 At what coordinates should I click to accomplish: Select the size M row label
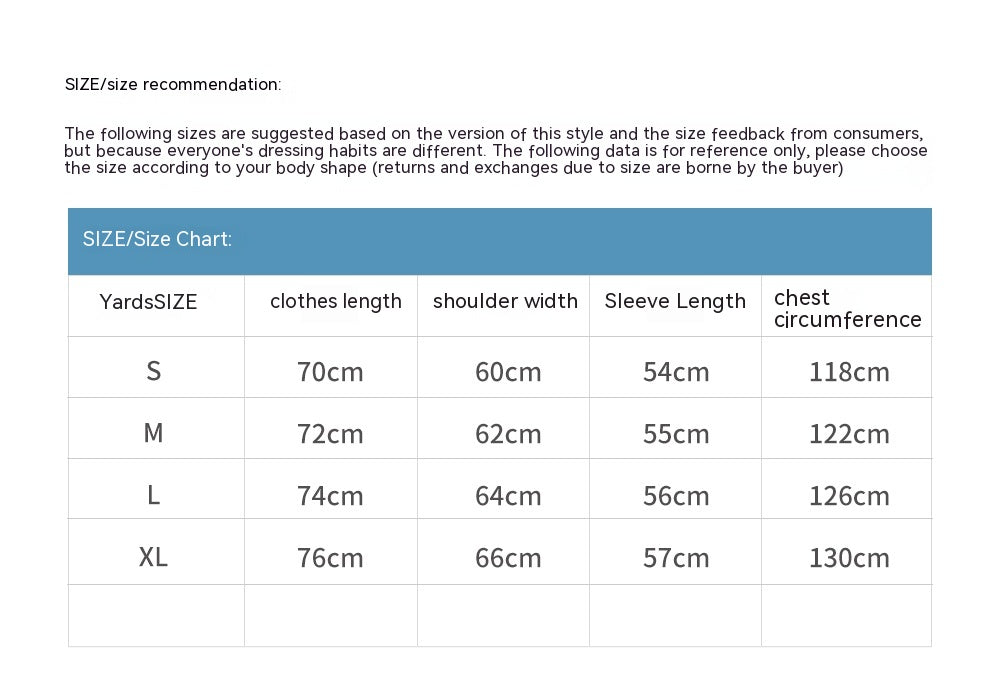(x=153, y=433)
